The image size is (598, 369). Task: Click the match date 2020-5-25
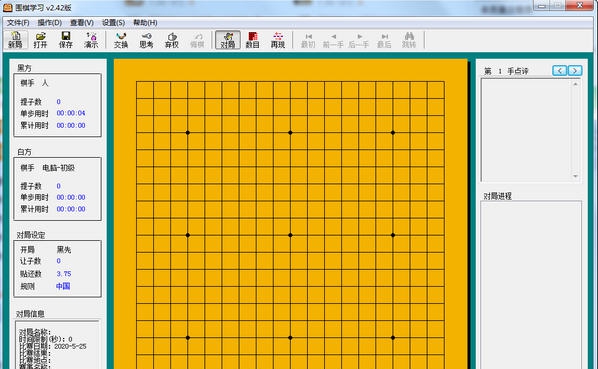(70, 346)
